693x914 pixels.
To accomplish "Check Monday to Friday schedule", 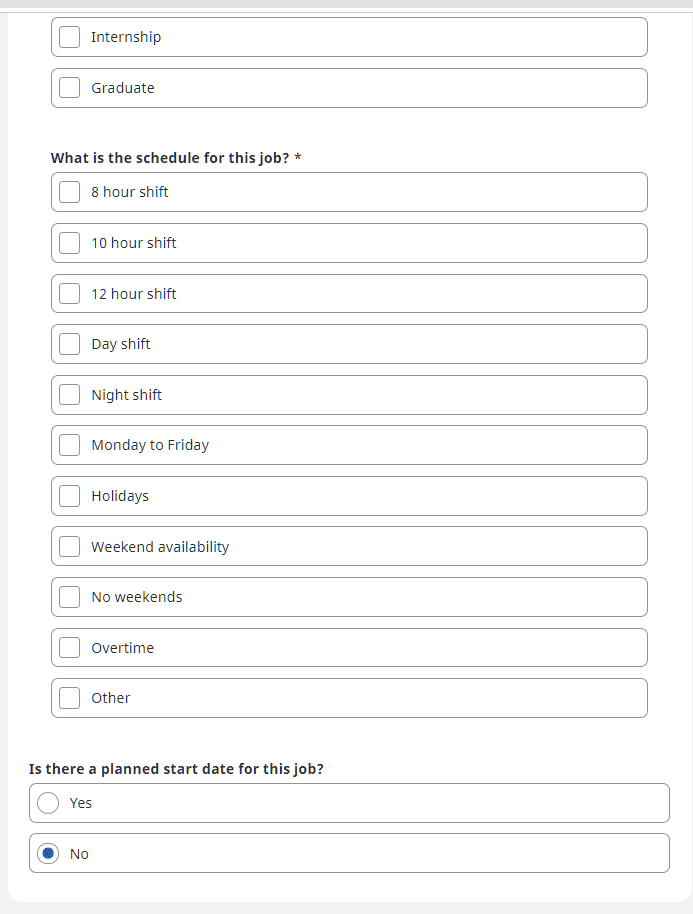I will [69, 445].
